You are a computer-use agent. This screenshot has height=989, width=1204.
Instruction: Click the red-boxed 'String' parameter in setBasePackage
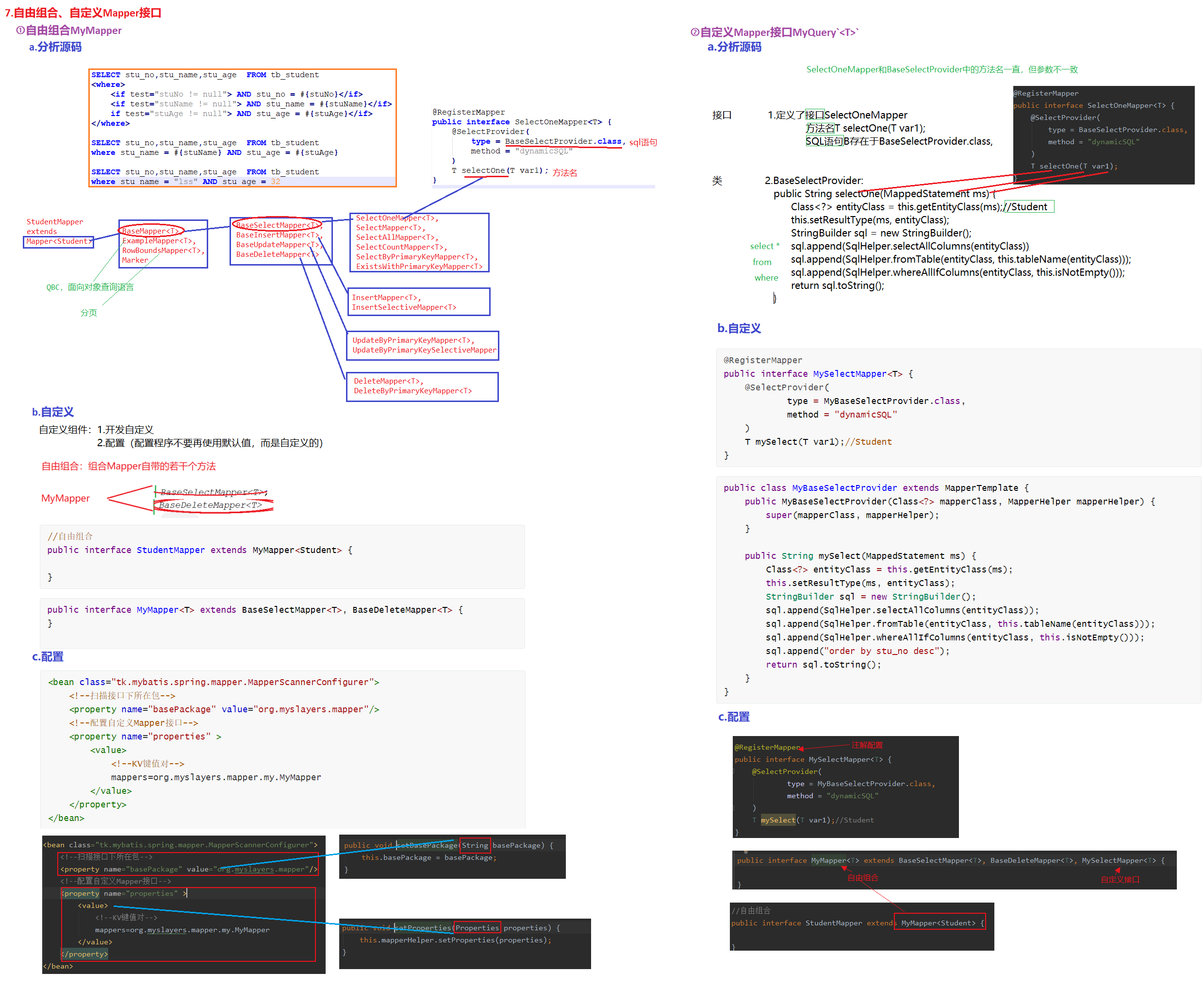click(474, 845)
